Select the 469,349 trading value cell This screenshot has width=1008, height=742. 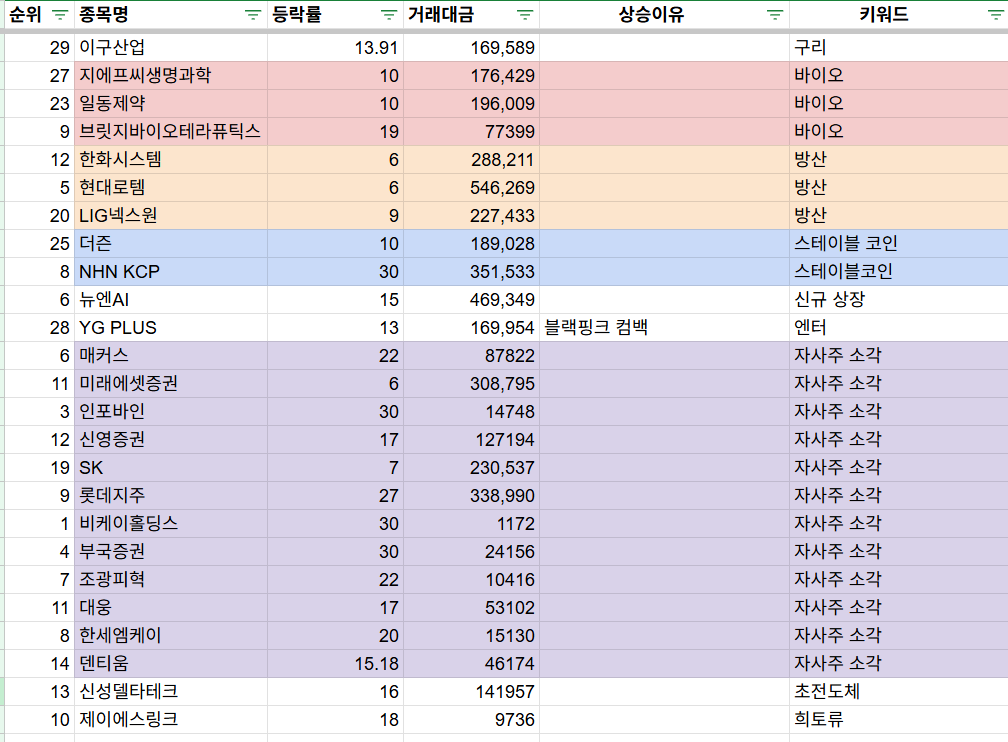pos(471,300)
